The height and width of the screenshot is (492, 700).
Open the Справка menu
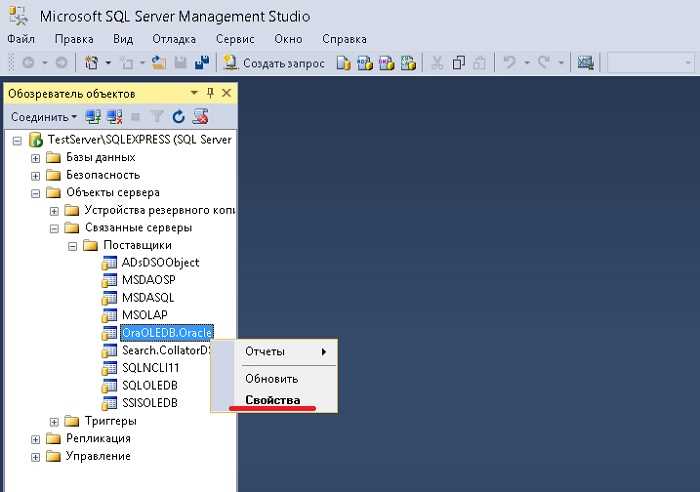click(345, 39)
